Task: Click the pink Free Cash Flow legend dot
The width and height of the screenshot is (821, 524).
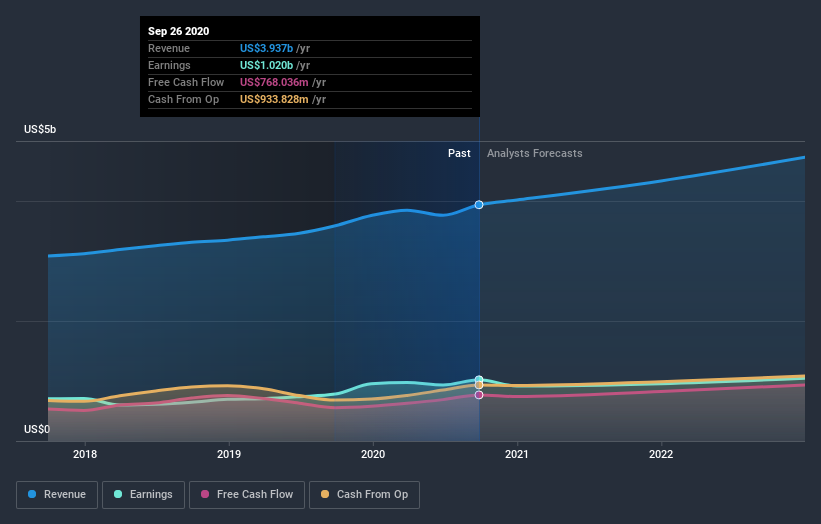Action: [x=205, y=494]
